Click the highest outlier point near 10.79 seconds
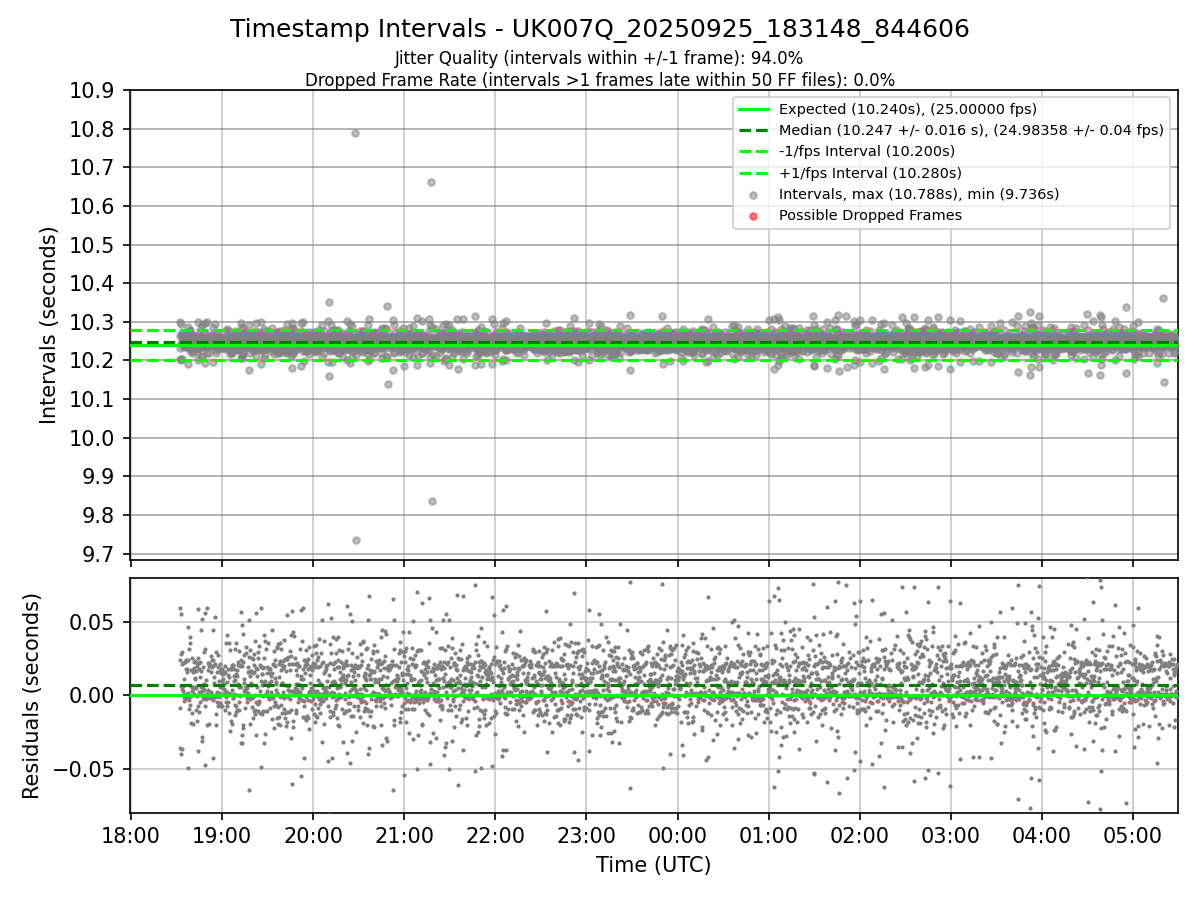Viewport: 1200px width, 900px height. pyautogui.click(x=355, y=133)
